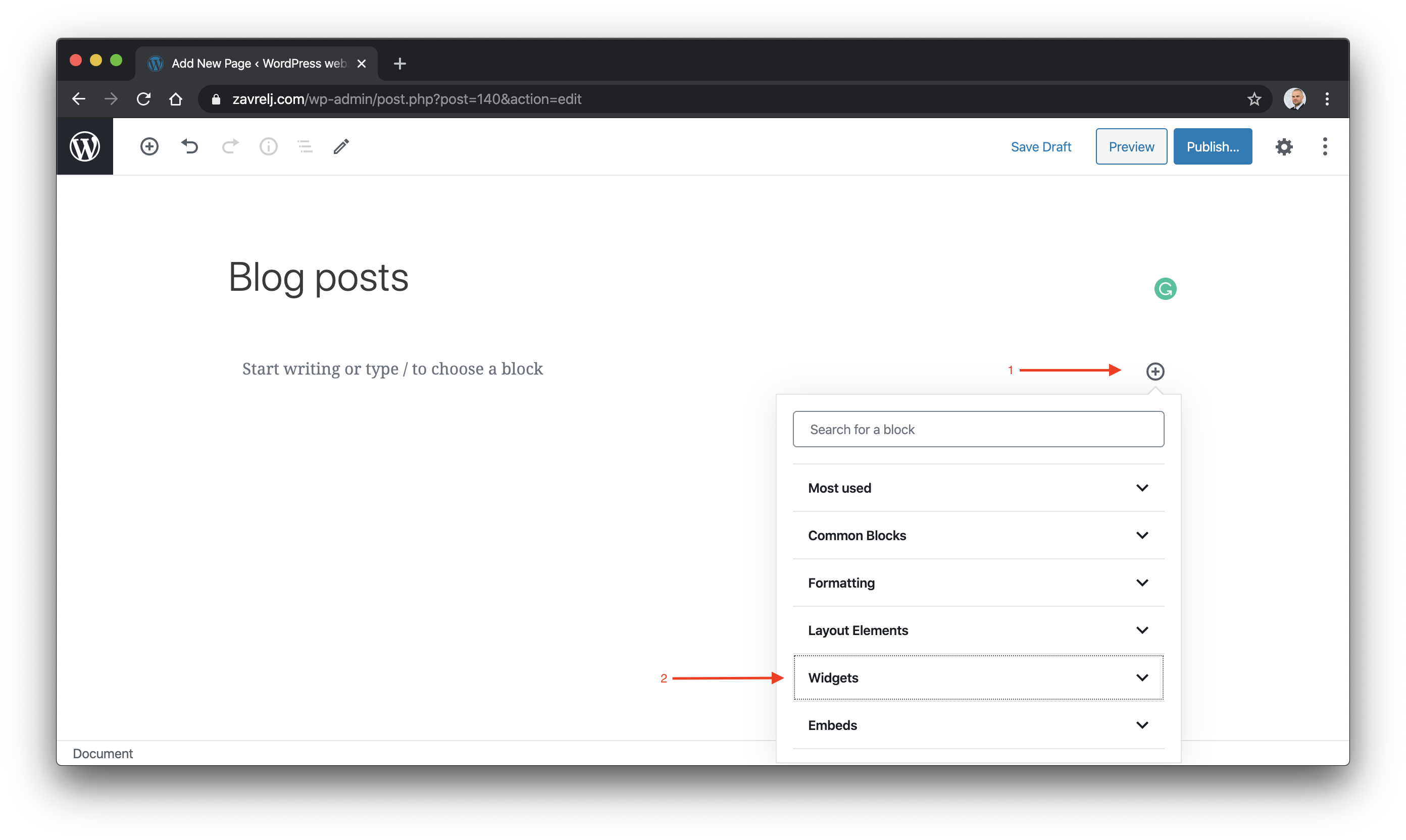Click the Publish button
The height and width of the screenshot is (840, 1406).
tap(1213, 146)
